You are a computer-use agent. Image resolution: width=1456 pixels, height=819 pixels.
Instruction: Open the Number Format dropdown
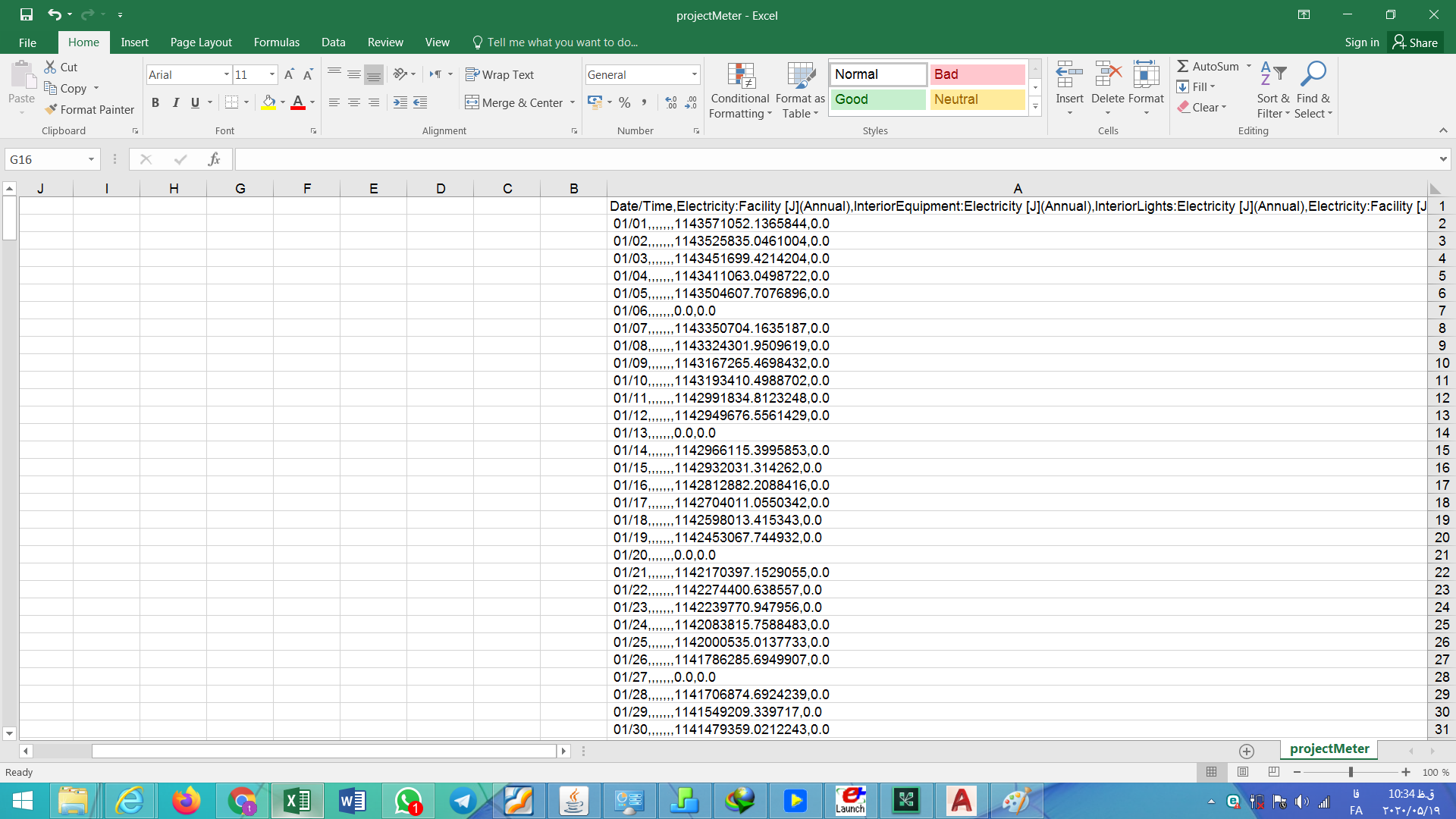tap(694, 74)
